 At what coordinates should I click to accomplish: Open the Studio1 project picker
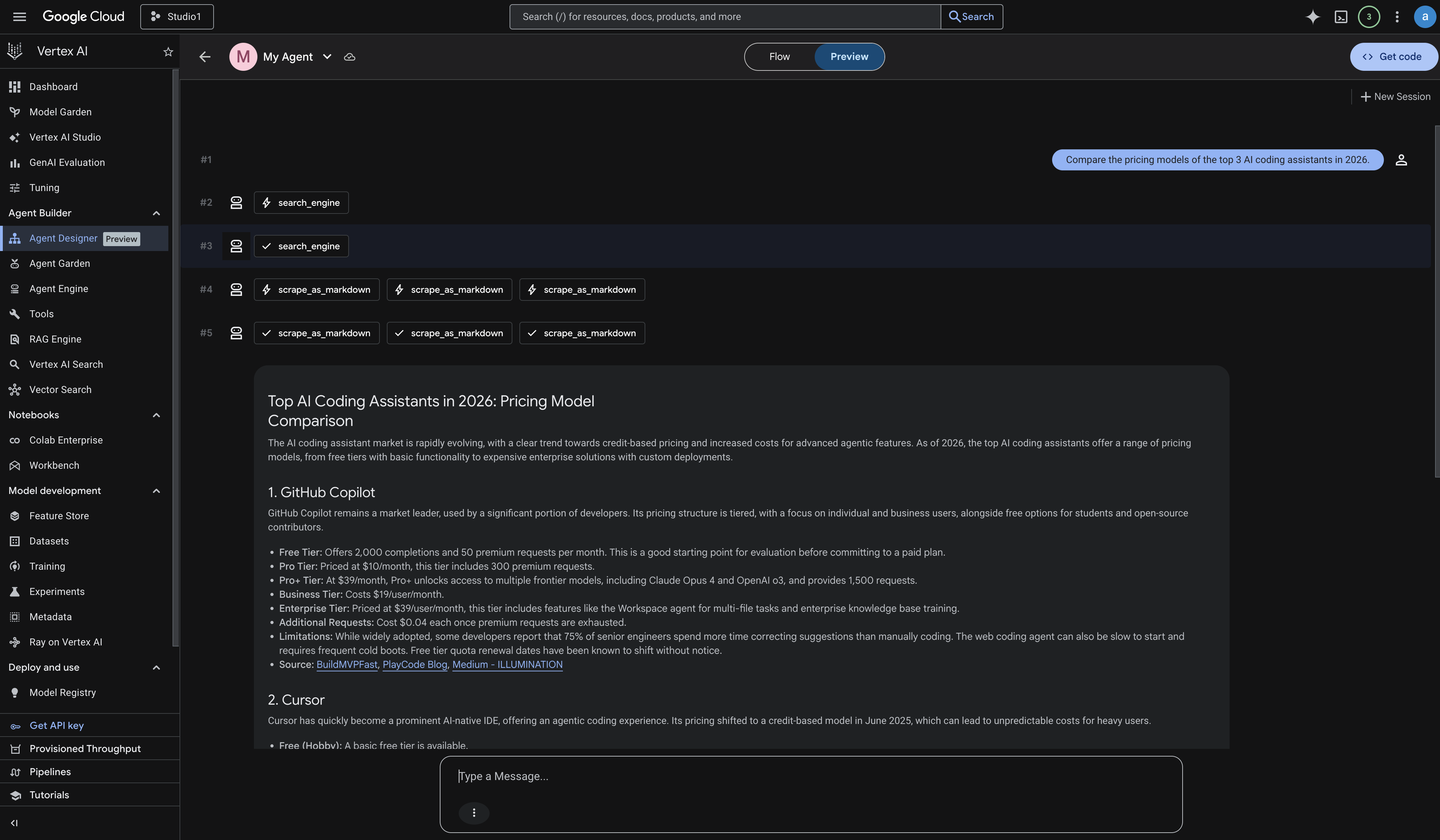click(x=176, y=16)
